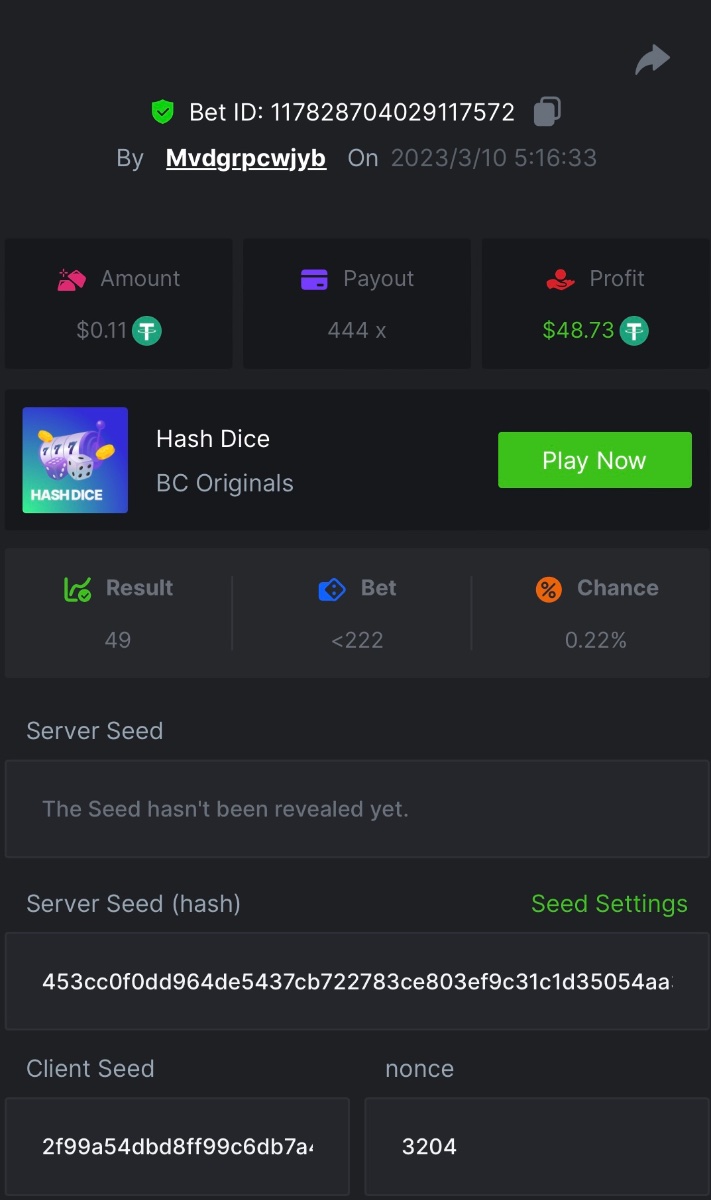The height and width of the screenshot is (1200, 711).
Task: Click the pink Amount chips icon
Action: coord(72,279)
